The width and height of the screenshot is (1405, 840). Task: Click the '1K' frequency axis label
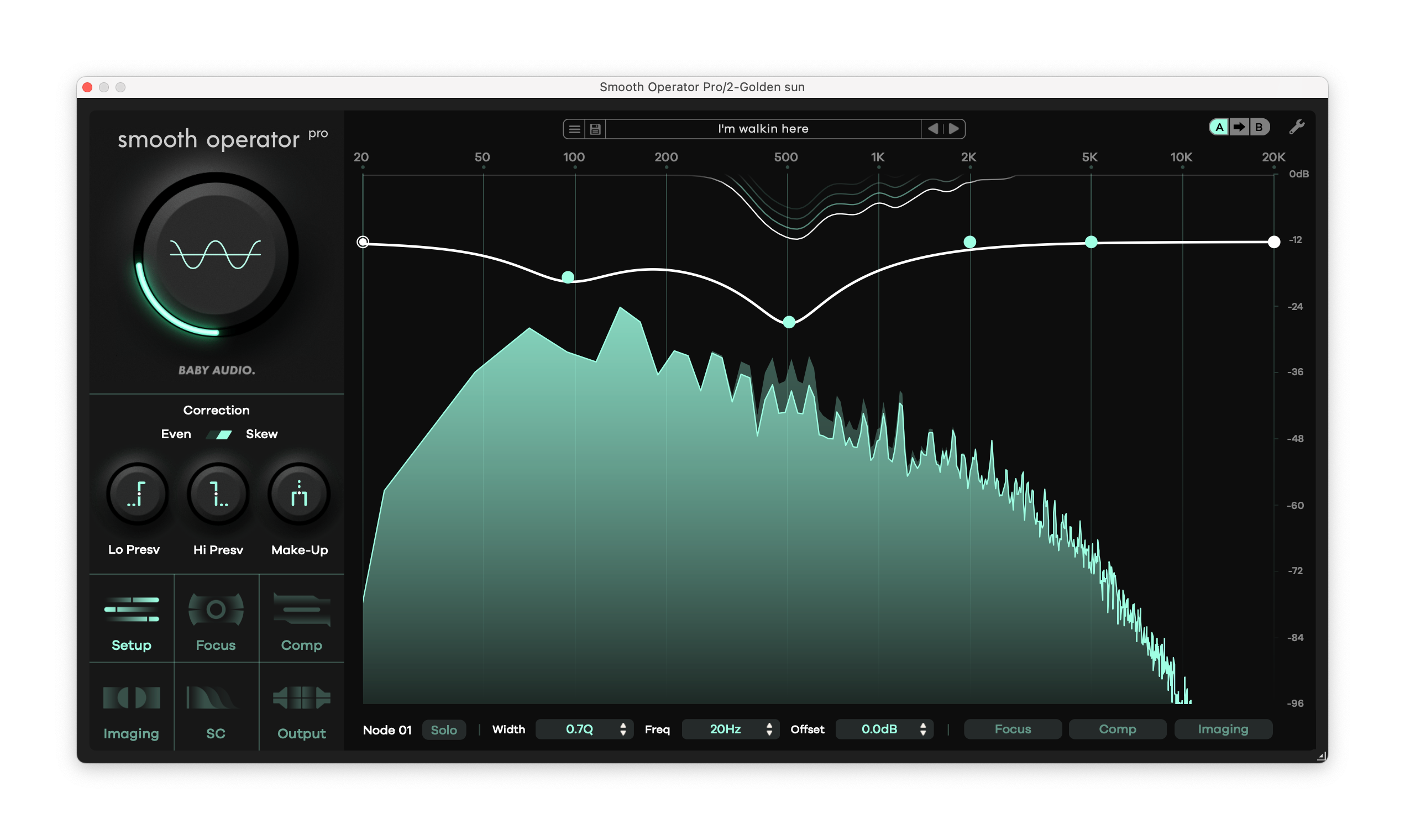click(877, 157)
